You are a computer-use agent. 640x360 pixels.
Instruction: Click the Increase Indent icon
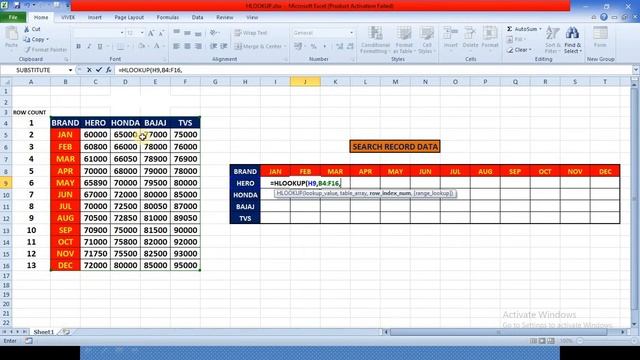point(224,47)
